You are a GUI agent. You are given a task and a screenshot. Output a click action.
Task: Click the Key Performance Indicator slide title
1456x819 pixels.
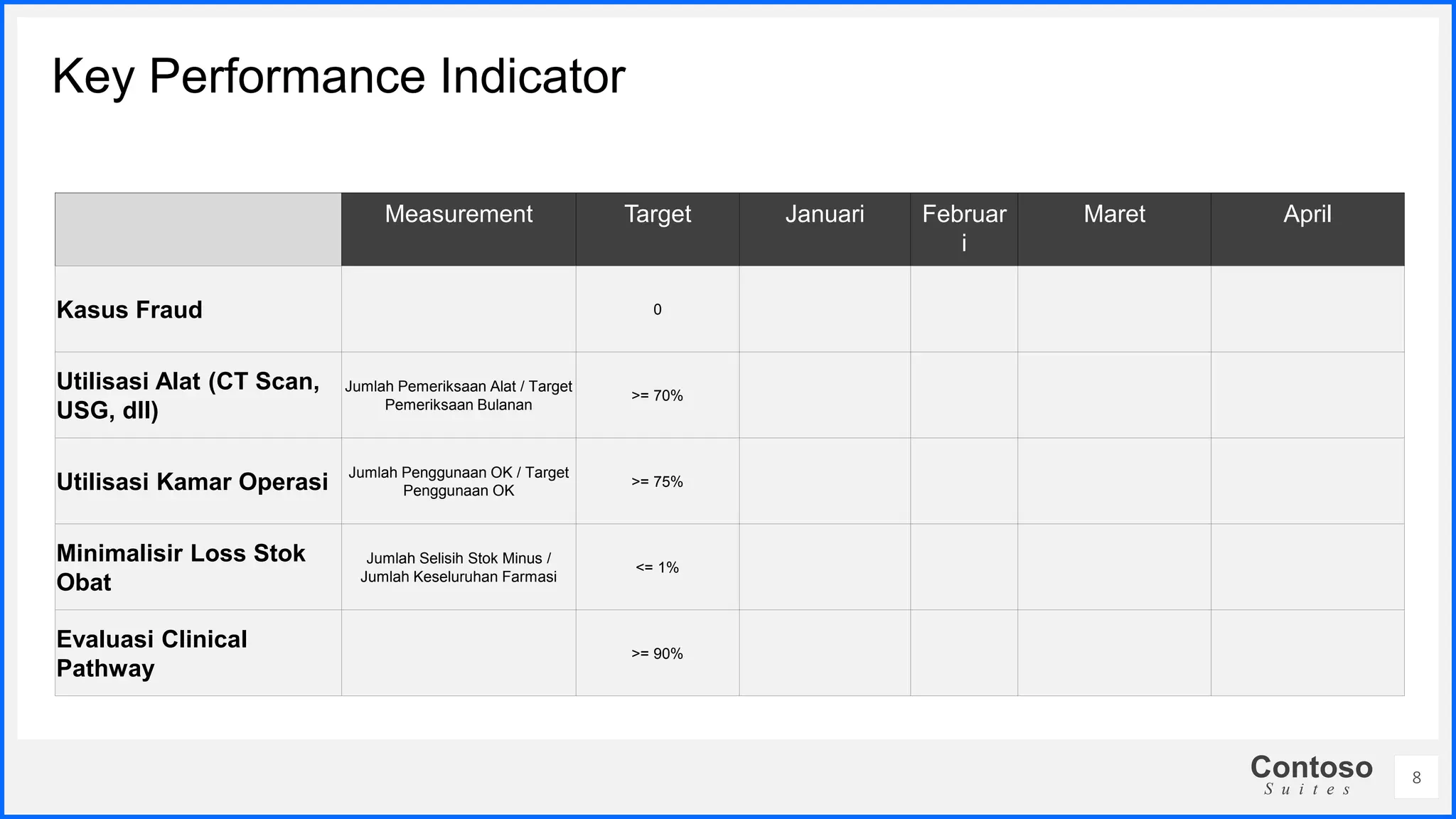pos(338,76)
